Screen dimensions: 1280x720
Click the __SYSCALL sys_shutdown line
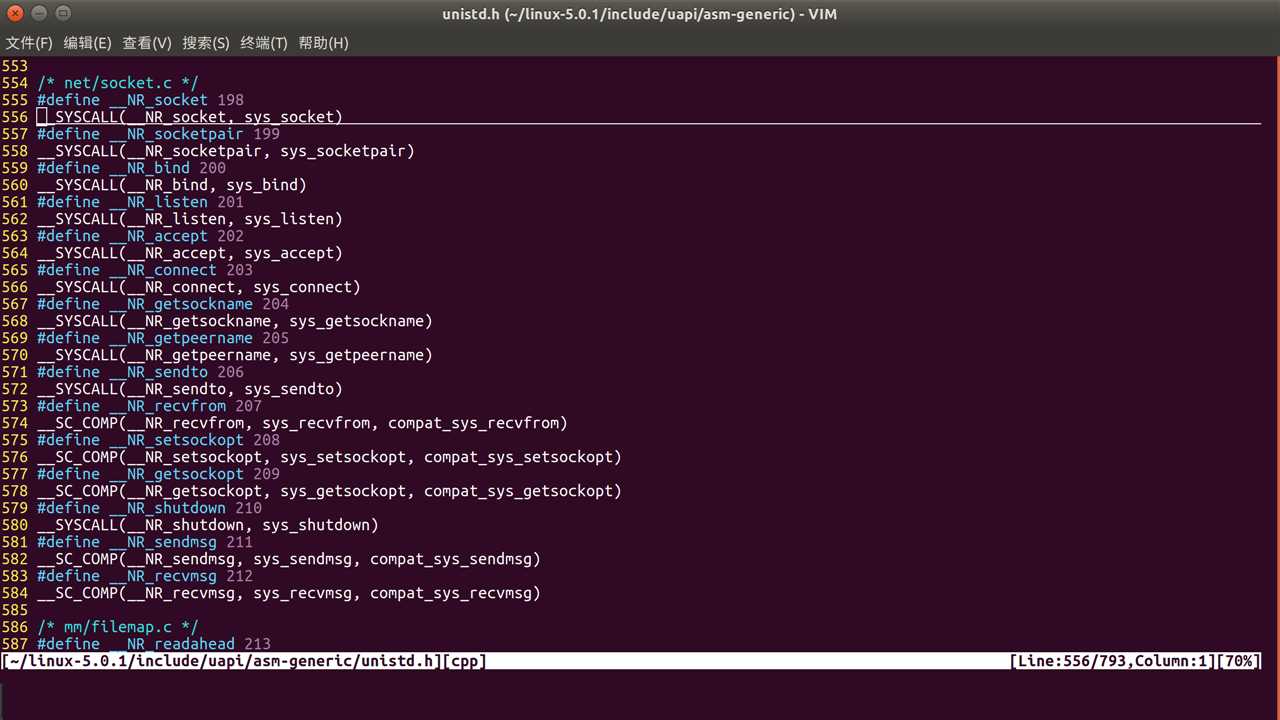(x=208, y=525)
